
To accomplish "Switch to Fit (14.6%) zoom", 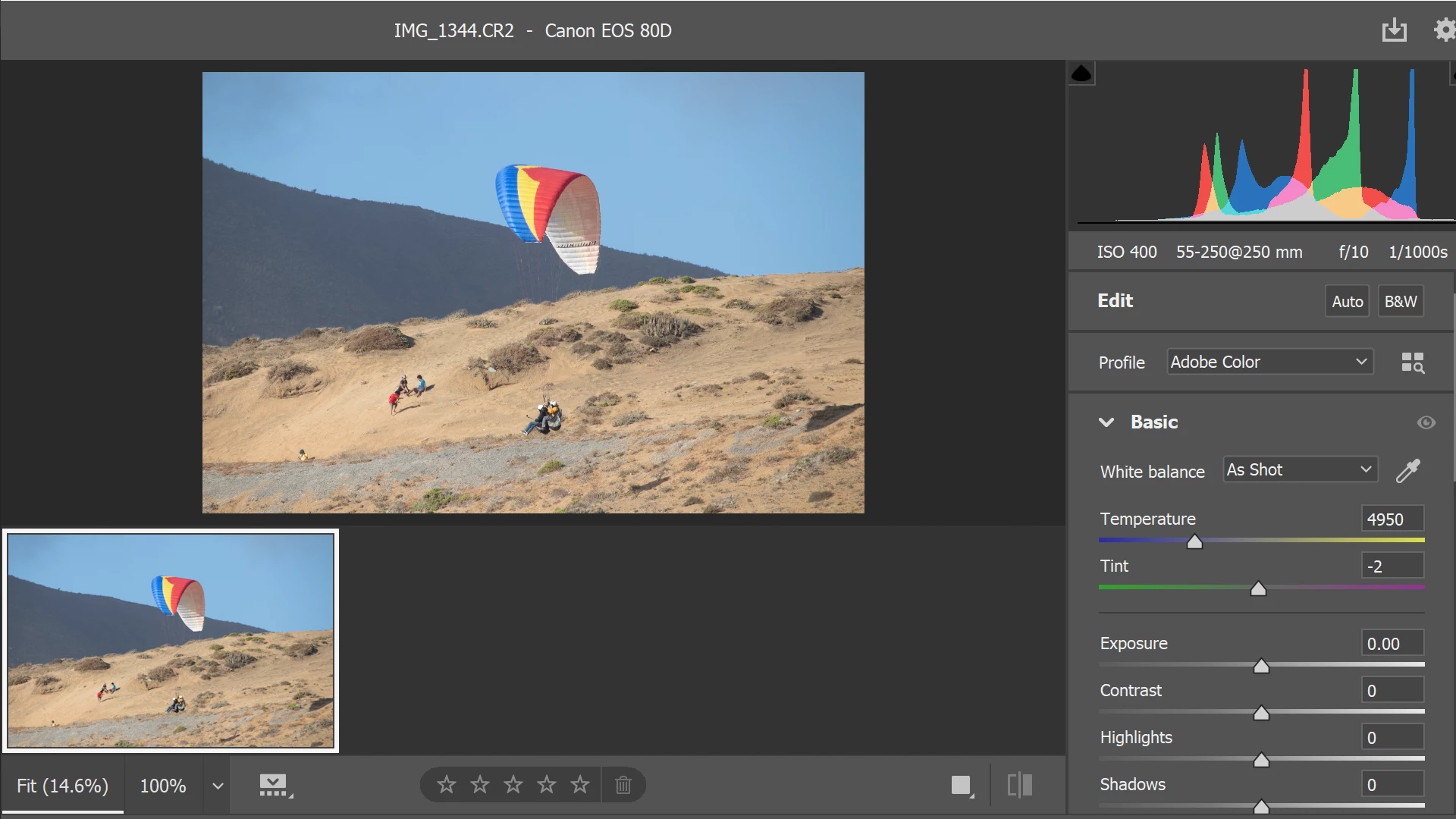I will click(x=63, y=786).
